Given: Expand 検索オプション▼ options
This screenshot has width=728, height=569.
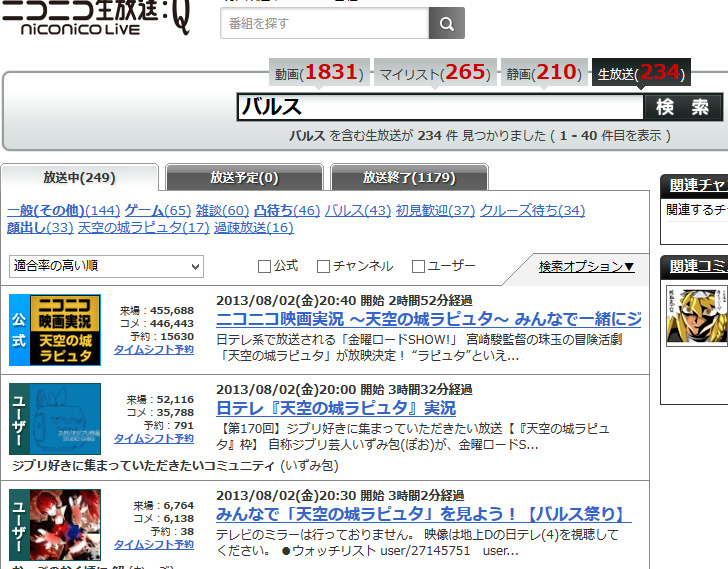Looking at the screenshot, I should coord(586,267).
